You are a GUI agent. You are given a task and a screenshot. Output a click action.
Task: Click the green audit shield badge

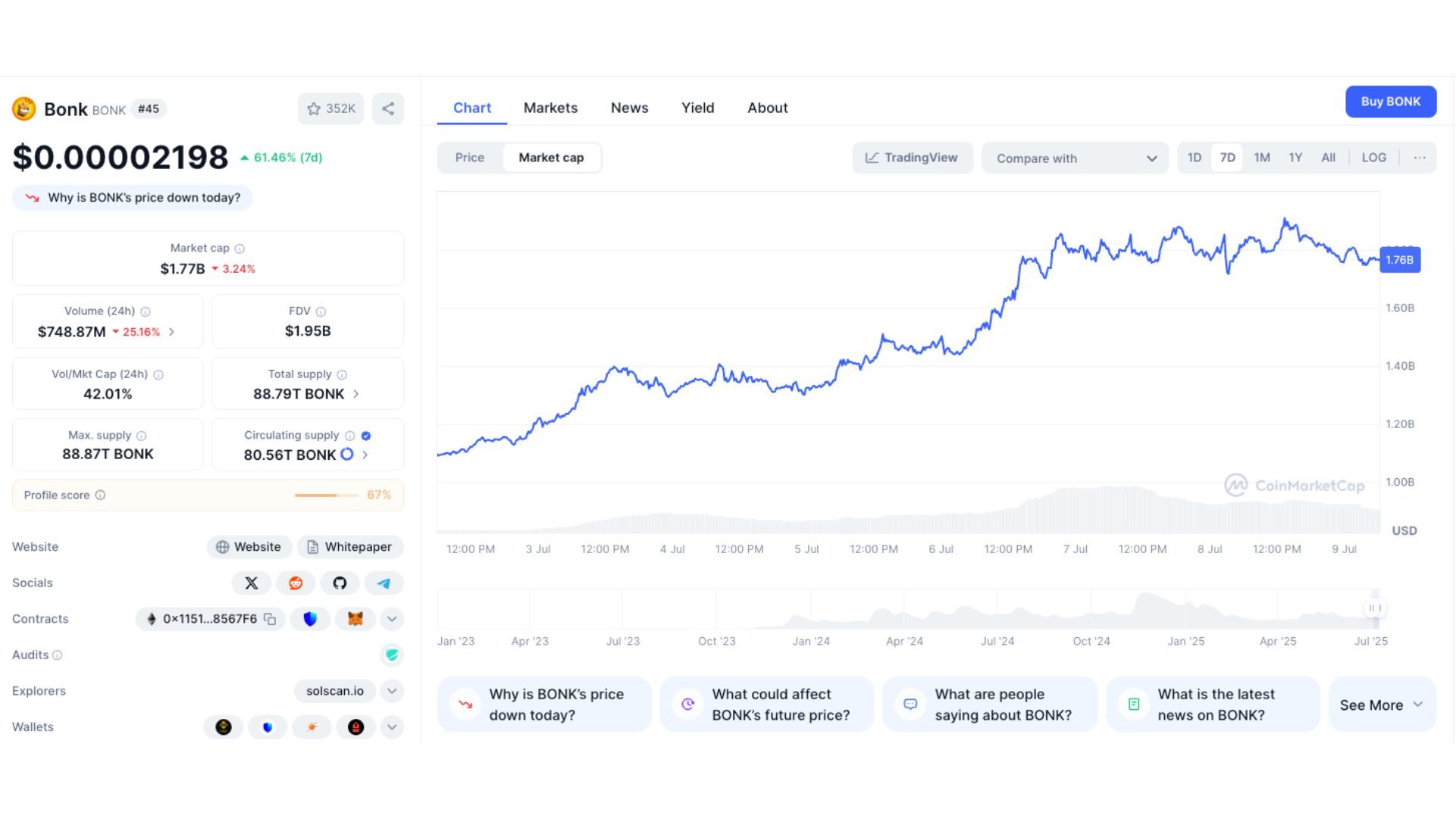coord(392,655)
